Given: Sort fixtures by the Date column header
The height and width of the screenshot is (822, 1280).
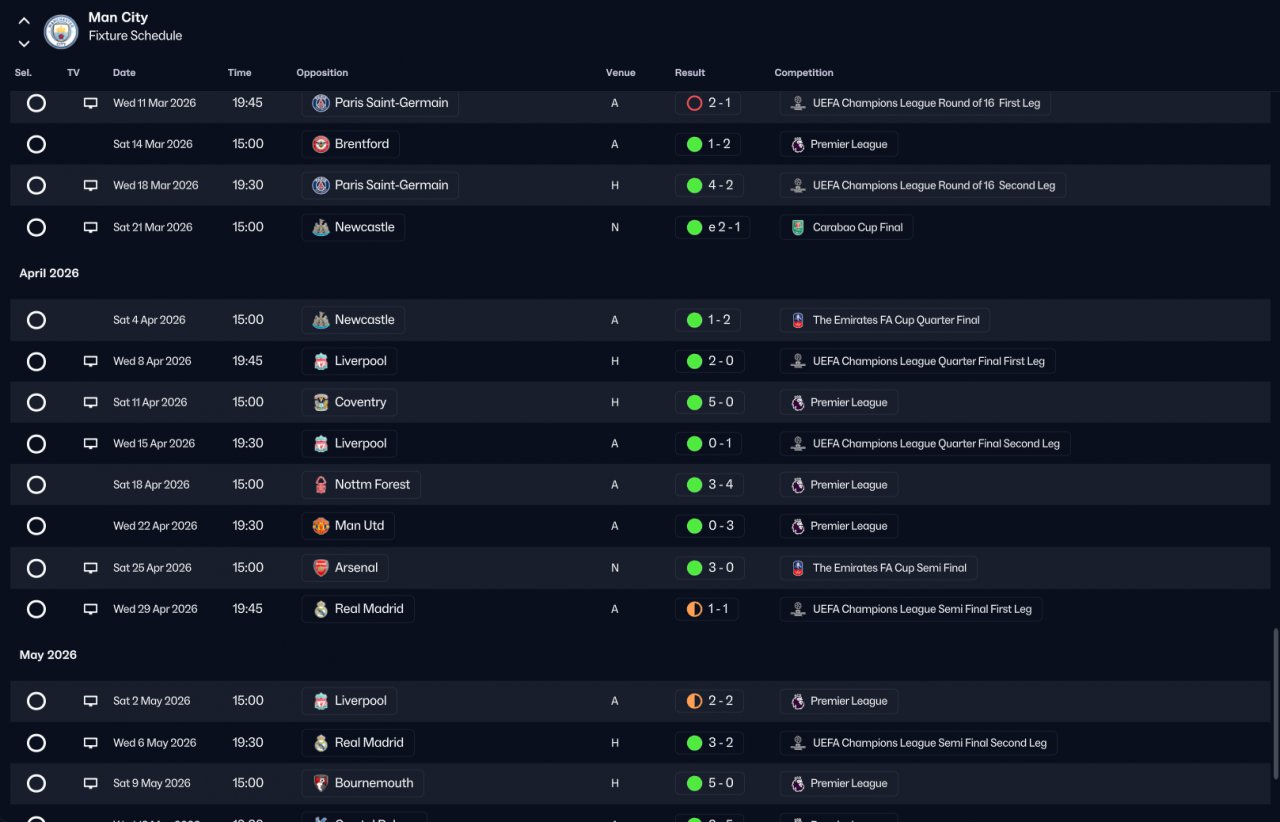Looking at the screenshot, I should pyautogui.click(x=124, y=73).
